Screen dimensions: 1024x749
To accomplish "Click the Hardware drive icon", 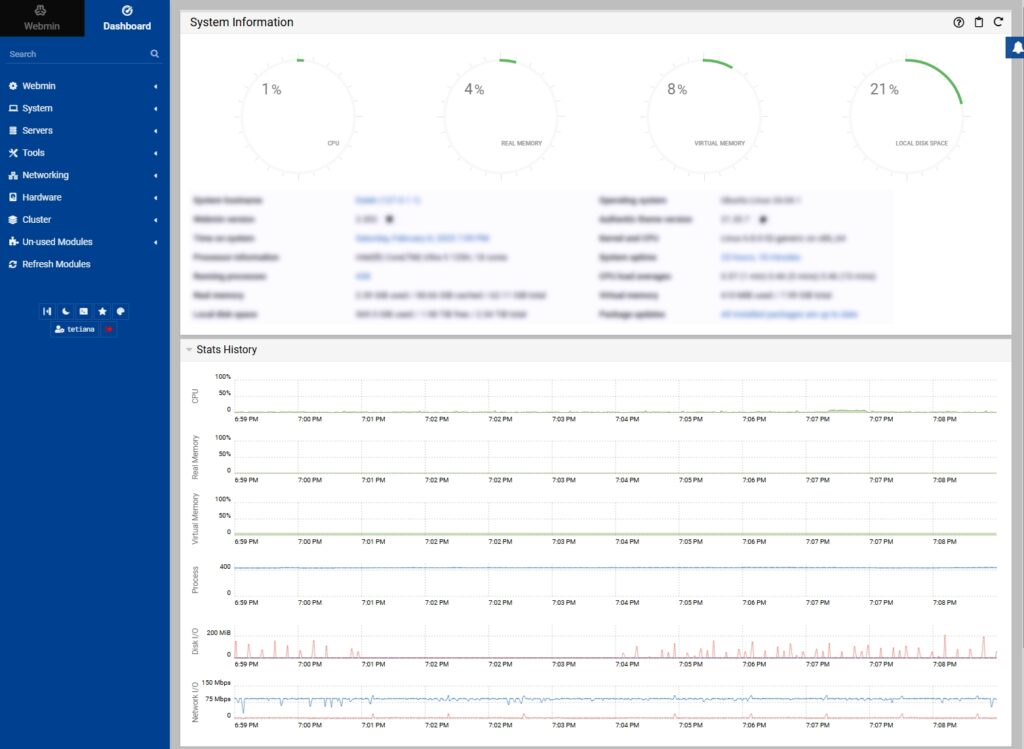I will tap(13, 197).
